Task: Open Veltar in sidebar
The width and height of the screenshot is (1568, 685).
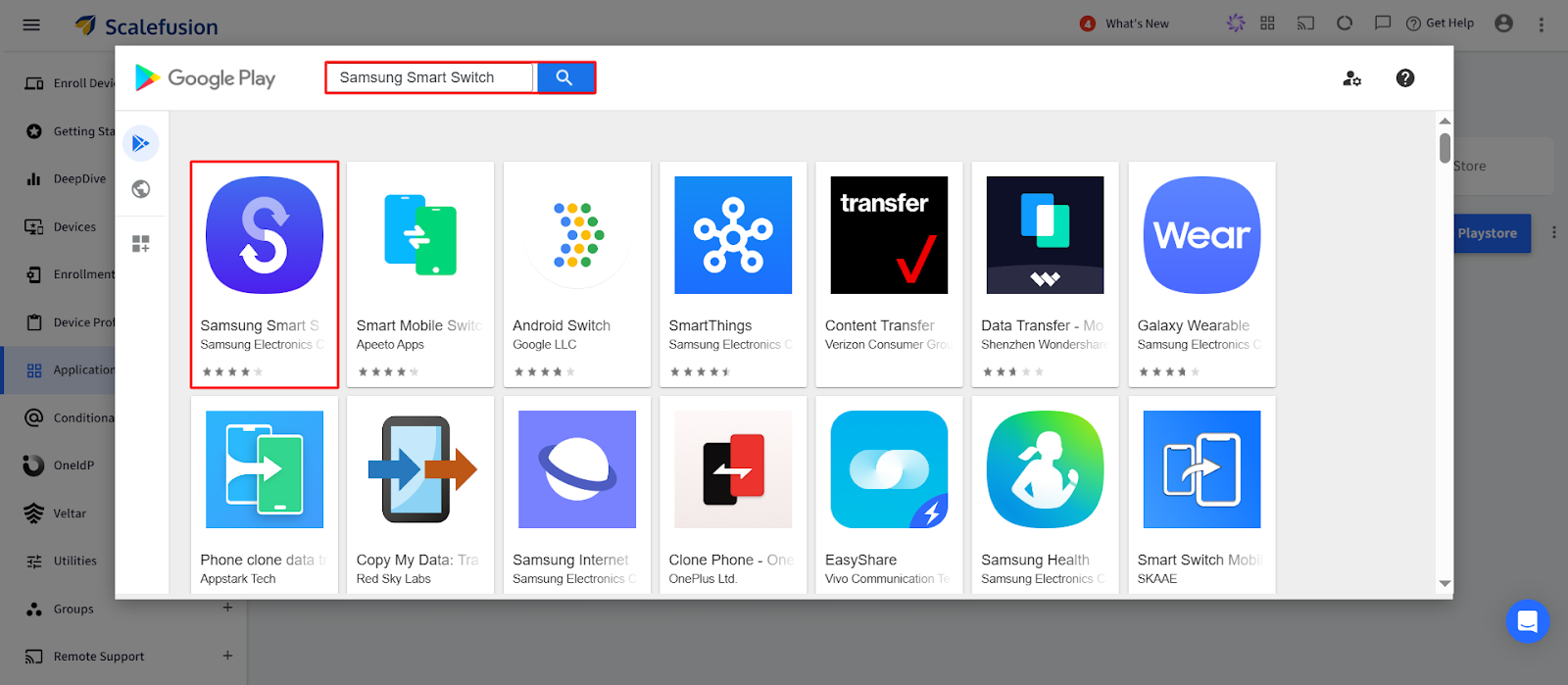Action: click(x=56, y=514)
